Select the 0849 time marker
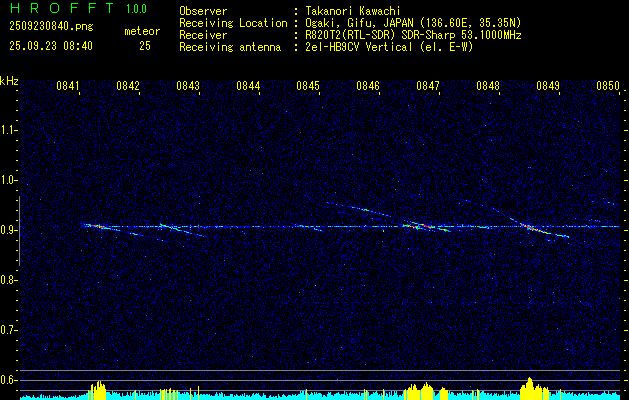 (x=548, y=86)
